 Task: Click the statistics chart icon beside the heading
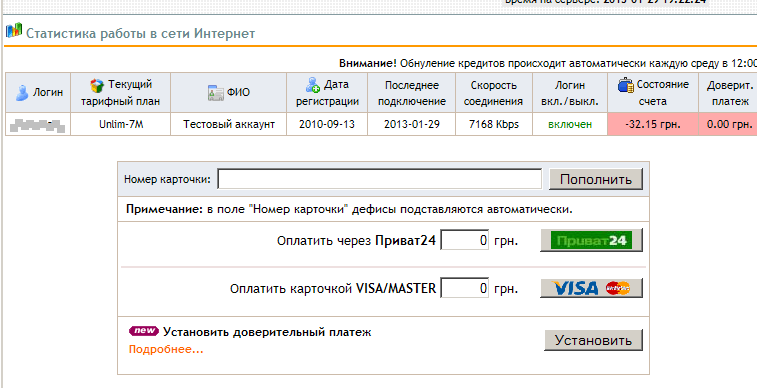[14, 30]
